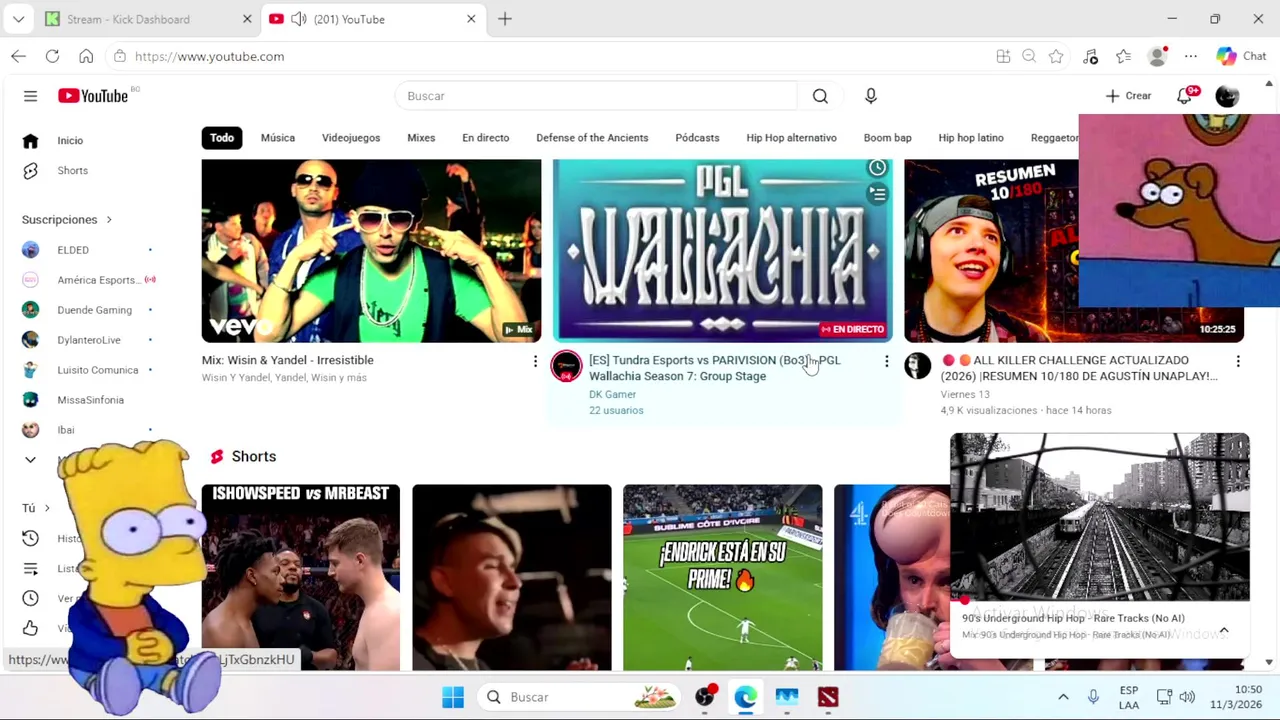Image resolution: width=1280 pixels, height=720 pixels.
Task: Select Hip Hop alternativo chip
Action: (x=791, y=138)
